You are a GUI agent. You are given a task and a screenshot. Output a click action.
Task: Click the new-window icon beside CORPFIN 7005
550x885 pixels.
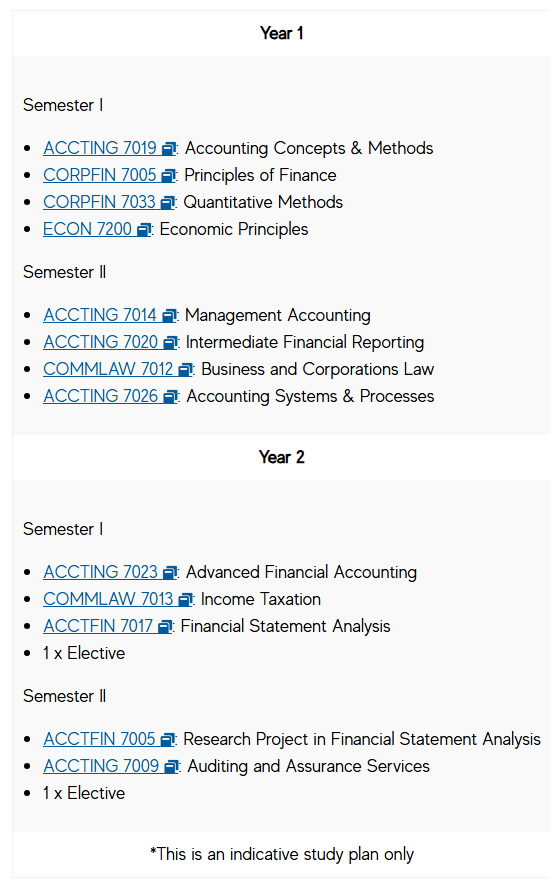pyautogui.click(x=169, y=176)
